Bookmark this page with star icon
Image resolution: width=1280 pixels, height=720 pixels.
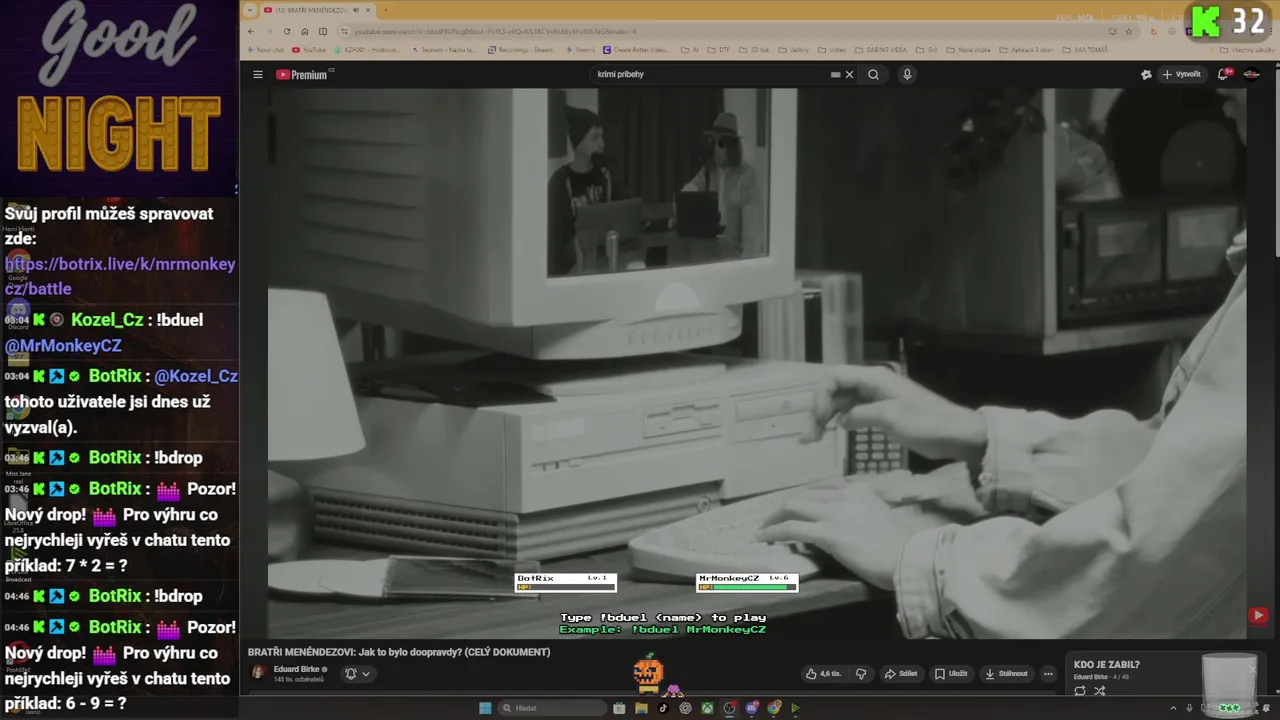pos(1129,31)
